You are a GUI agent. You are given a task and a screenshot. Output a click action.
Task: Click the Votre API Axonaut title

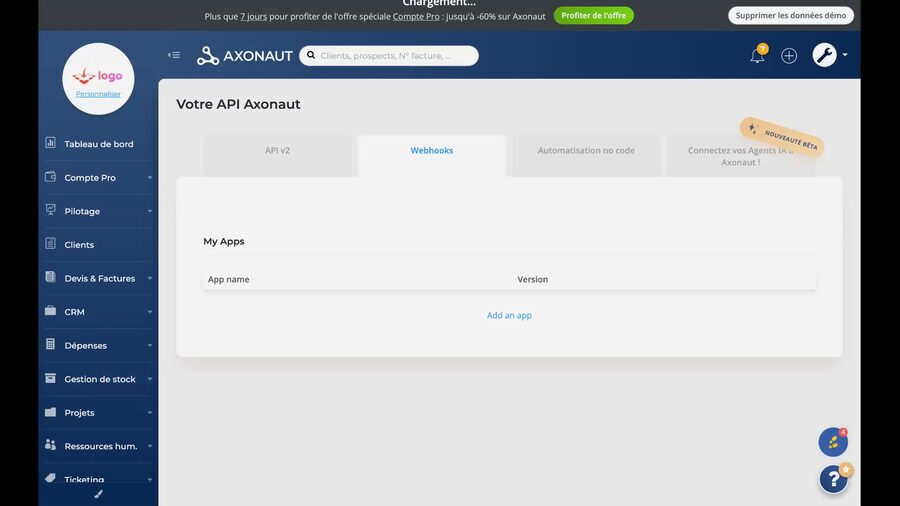pyautogui.click(x=238, y=104)
